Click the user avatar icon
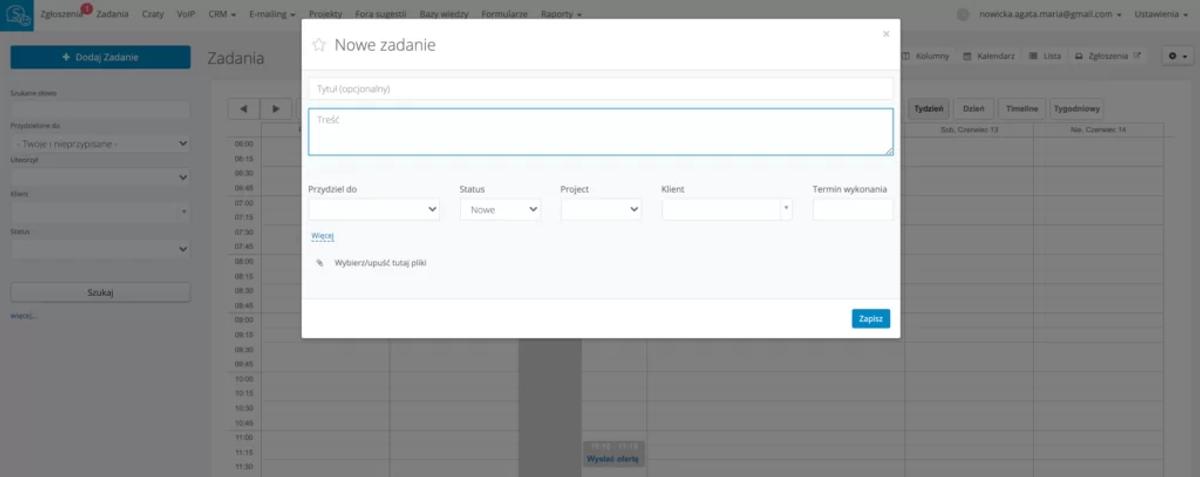This screenshot has height=477, width=1200. [964, 15]
